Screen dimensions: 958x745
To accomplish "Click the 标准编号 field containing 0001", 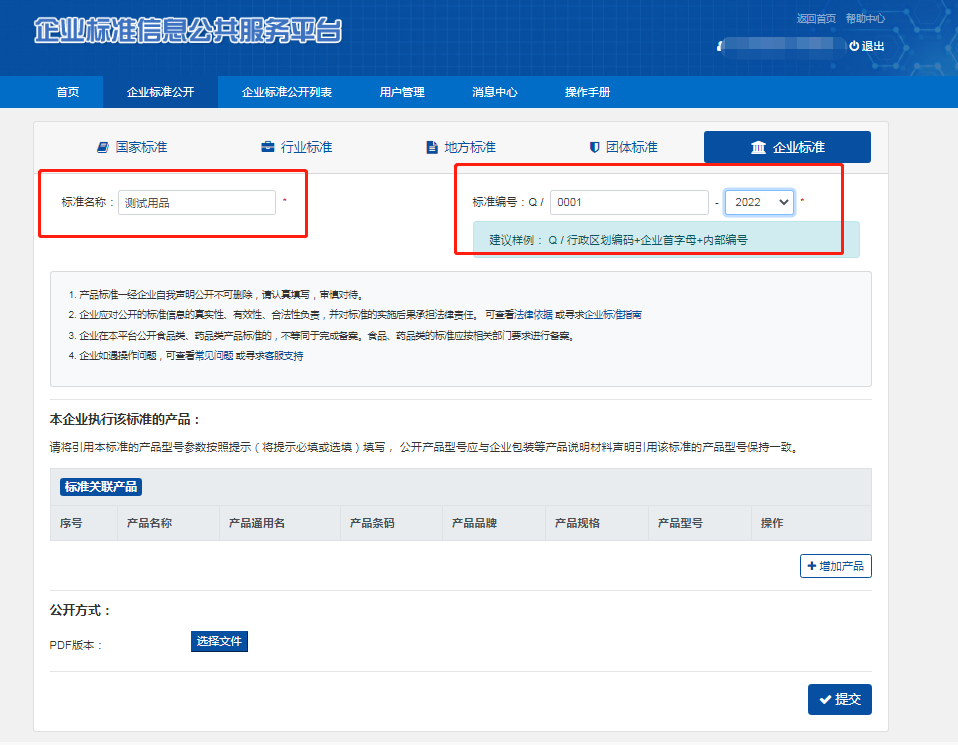I will click(x=629, y=202).
